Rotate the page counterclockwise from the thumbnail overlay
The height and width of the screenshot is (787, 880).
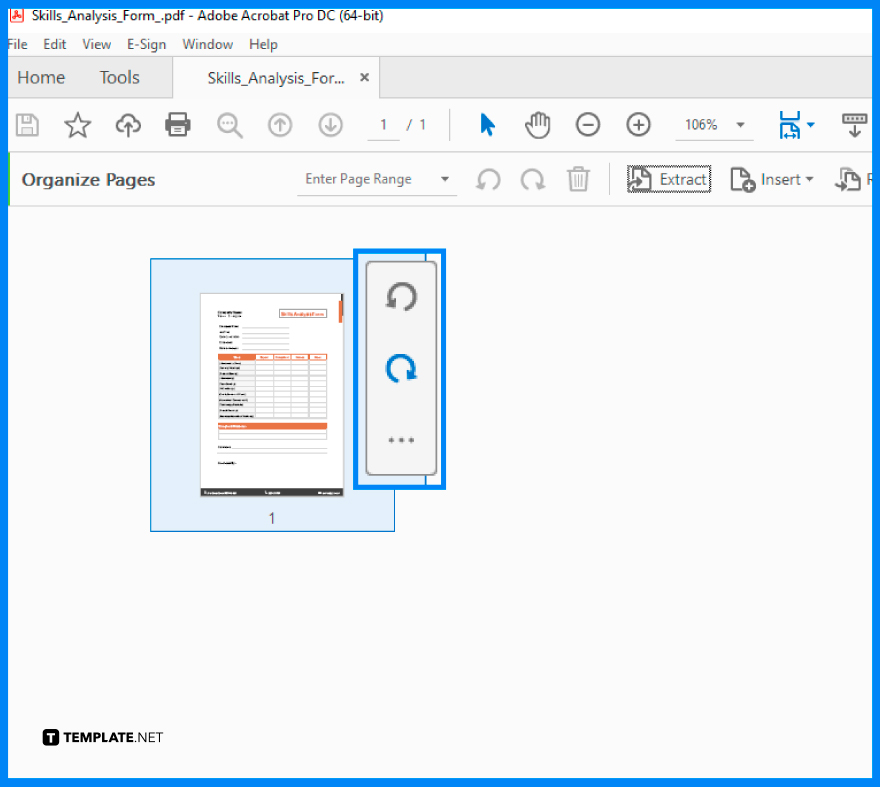[x=400, y=296]
